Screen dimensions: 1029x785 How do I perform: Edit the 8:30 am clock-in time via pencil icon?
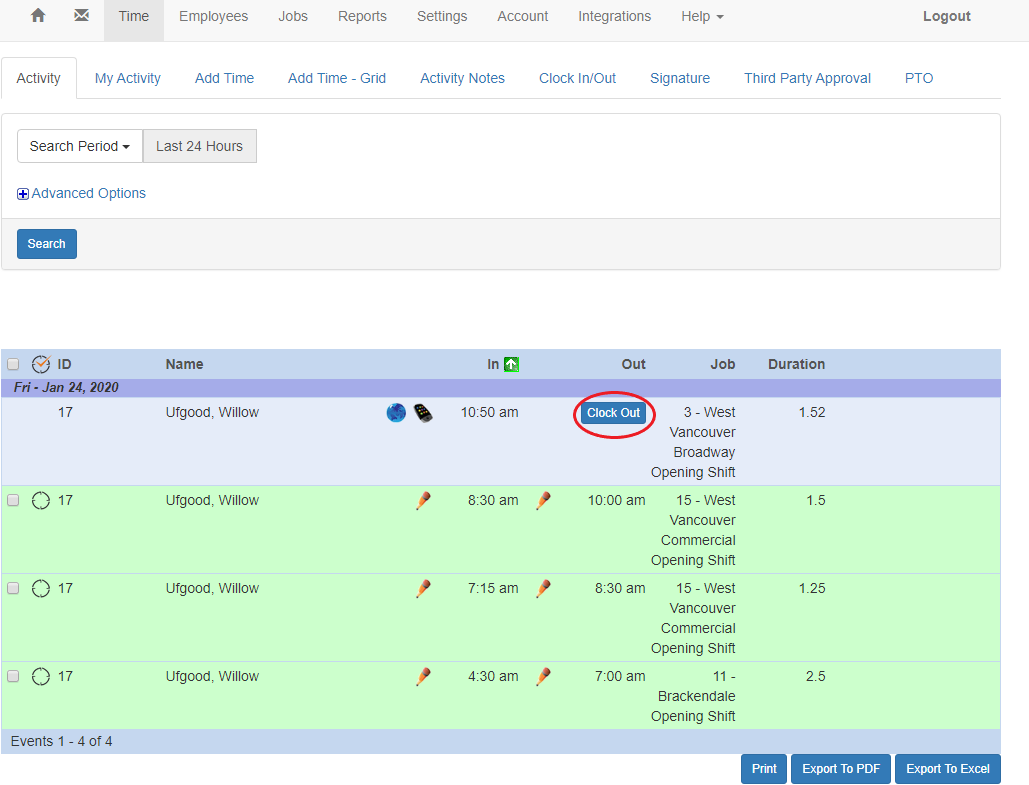click(x=423, y=500)
